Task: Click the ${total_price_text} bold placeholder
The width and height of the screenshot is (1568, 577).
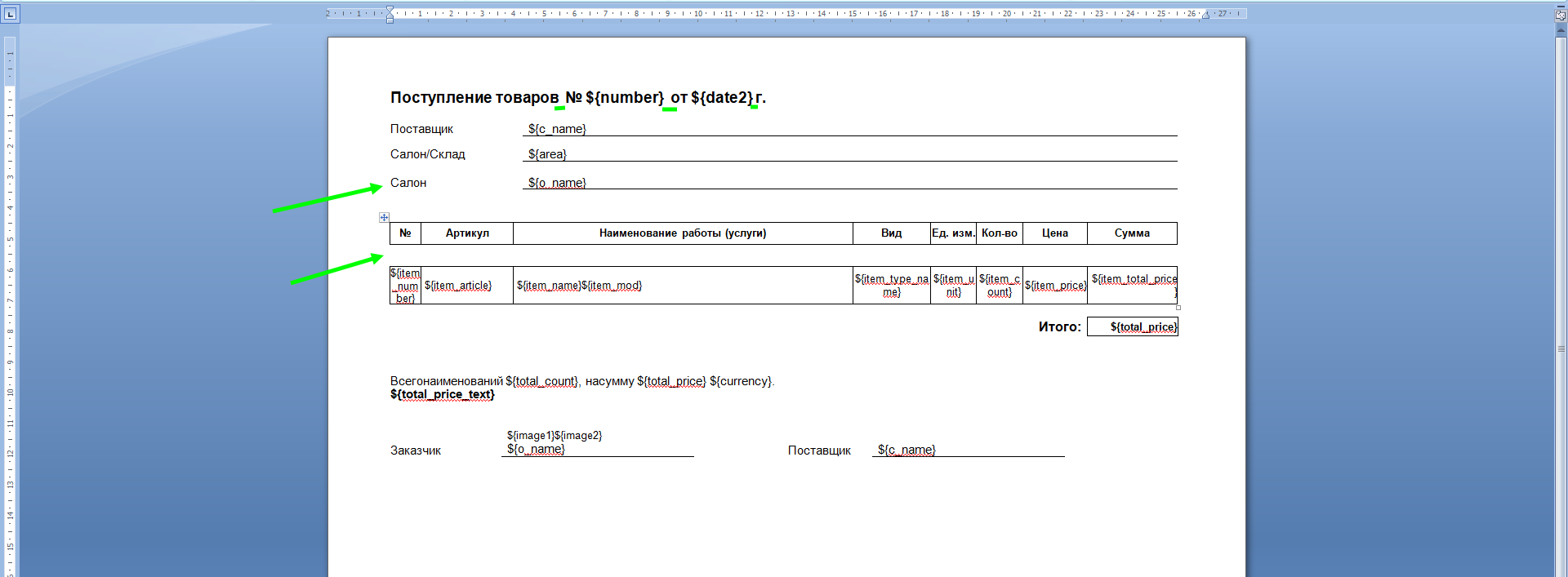Action: pos(442,395)
